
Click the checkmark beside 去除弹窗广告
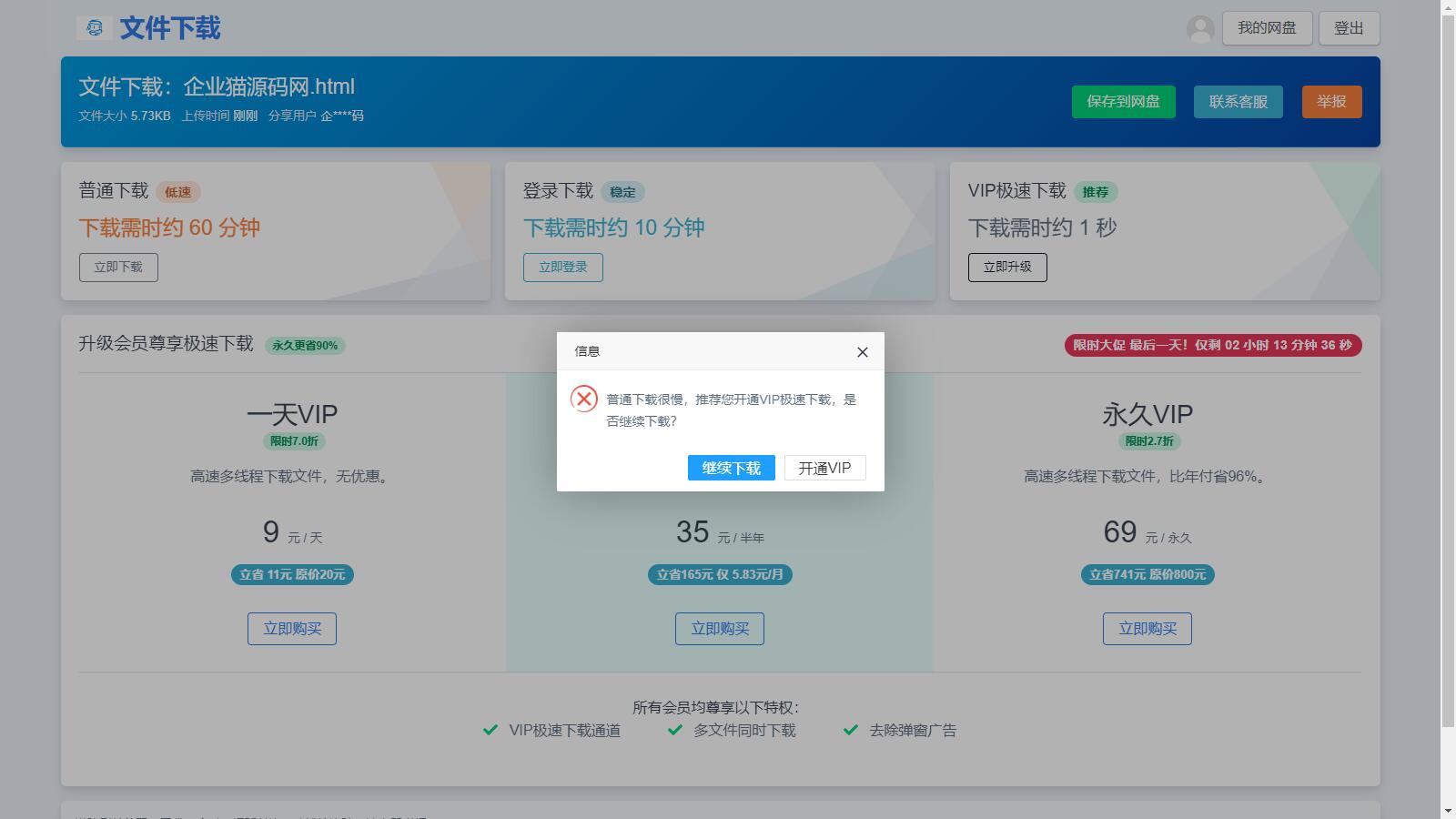tap(852, 730)
